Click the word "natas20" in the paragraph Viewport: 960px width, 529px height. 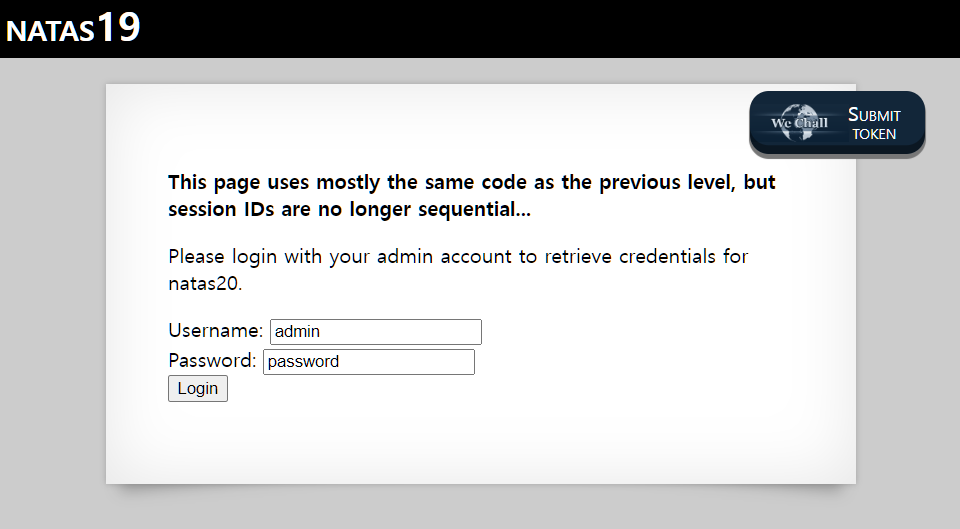click(204, 283)
